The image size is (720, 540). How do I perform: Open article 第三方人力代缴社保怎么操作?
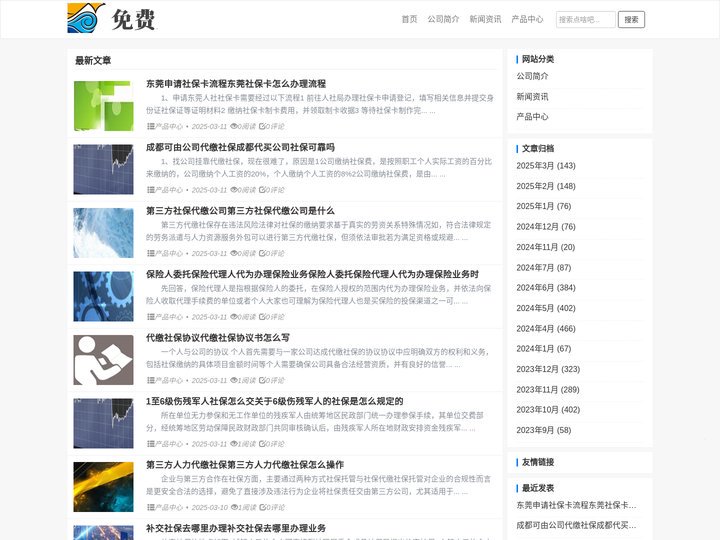(245, 465)
